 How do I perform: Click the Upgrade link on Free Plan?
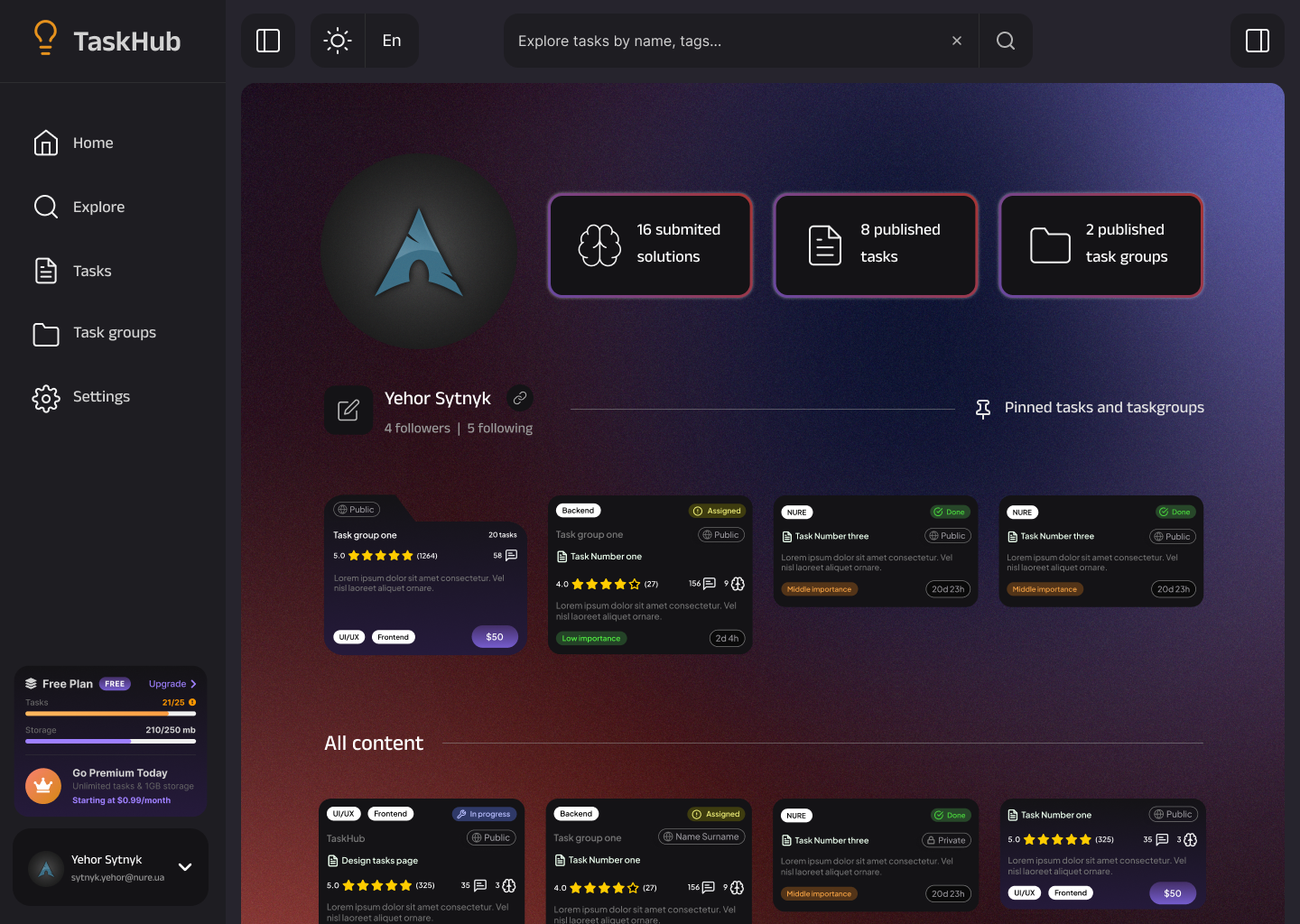pyautogui.click(x=172, y=684)
